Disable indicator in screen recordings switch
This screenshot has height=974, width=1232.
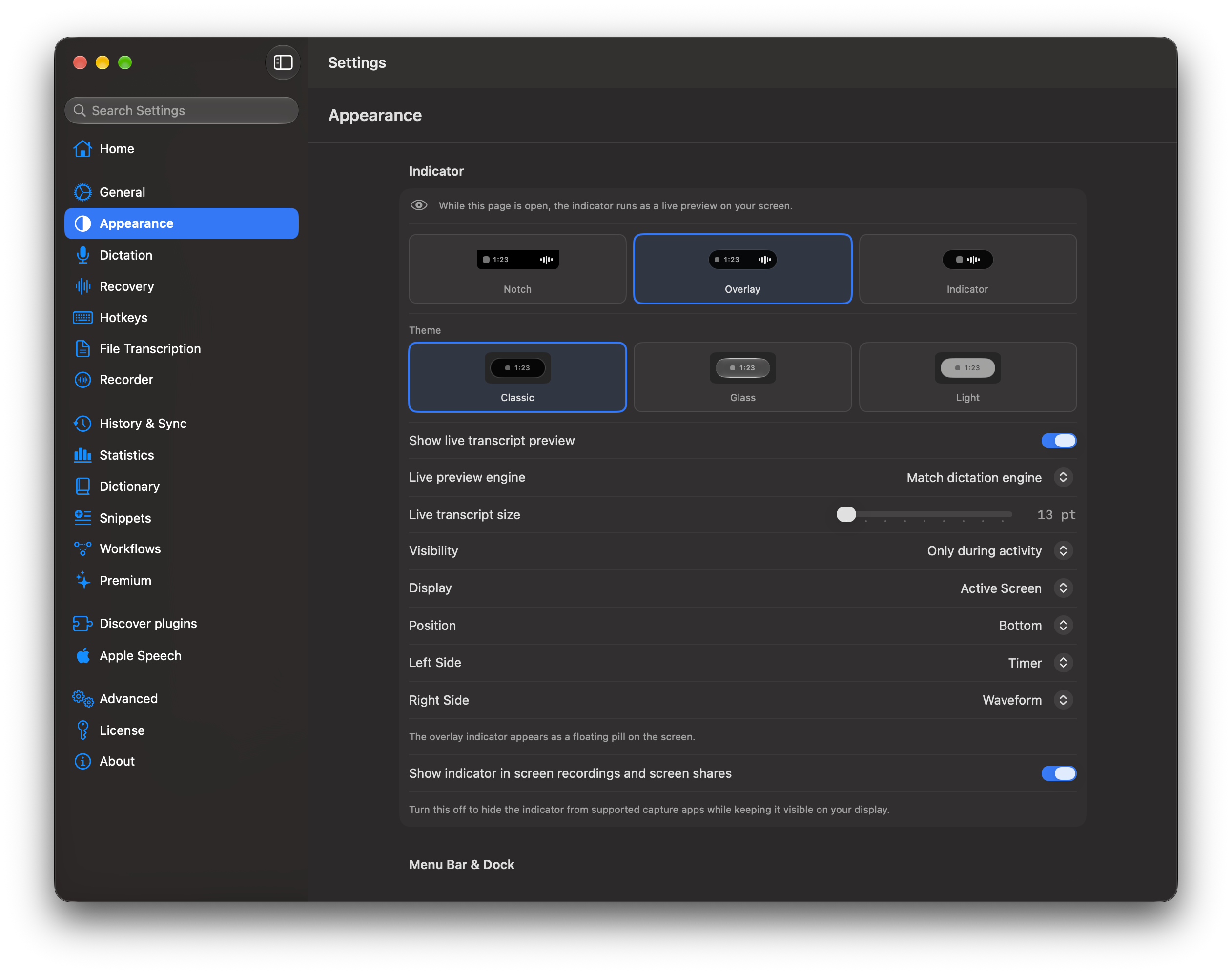(1059, 773)
